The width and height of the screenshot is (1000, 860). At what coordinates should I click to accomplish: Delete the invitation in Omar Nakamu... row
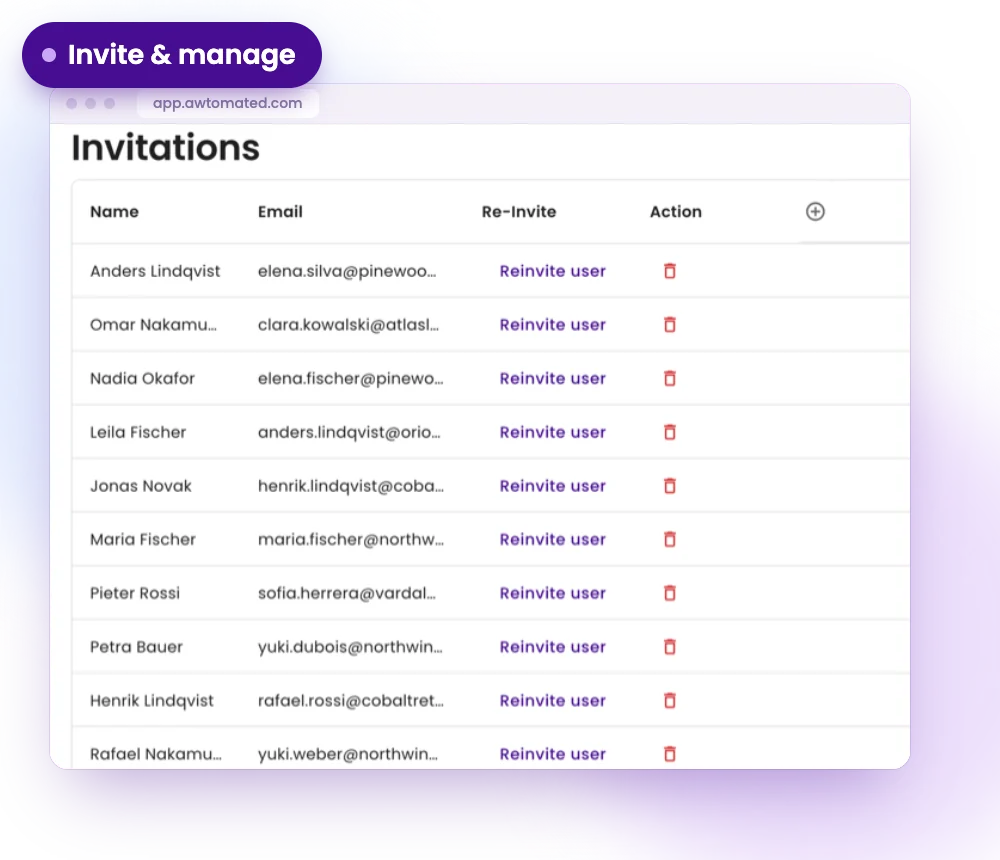670,325
